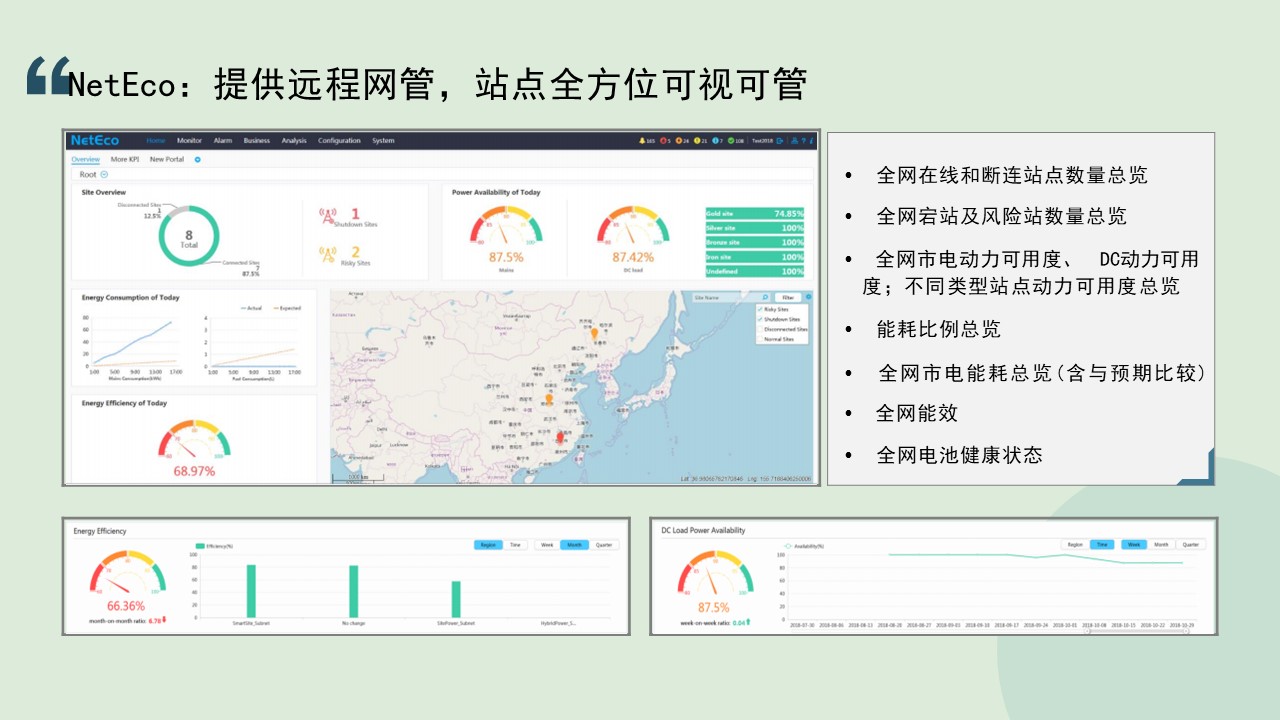1280x720 pixels.
Task: Click the blue warning alarm counter 7
Action: [717, 141]
